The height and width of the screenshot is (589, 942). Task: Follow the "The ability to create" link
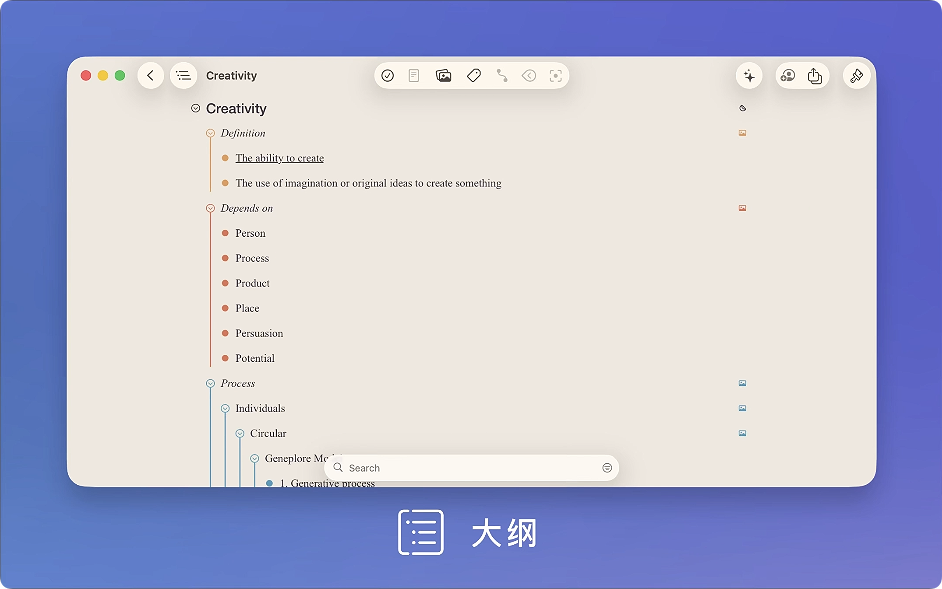(279, 158)
